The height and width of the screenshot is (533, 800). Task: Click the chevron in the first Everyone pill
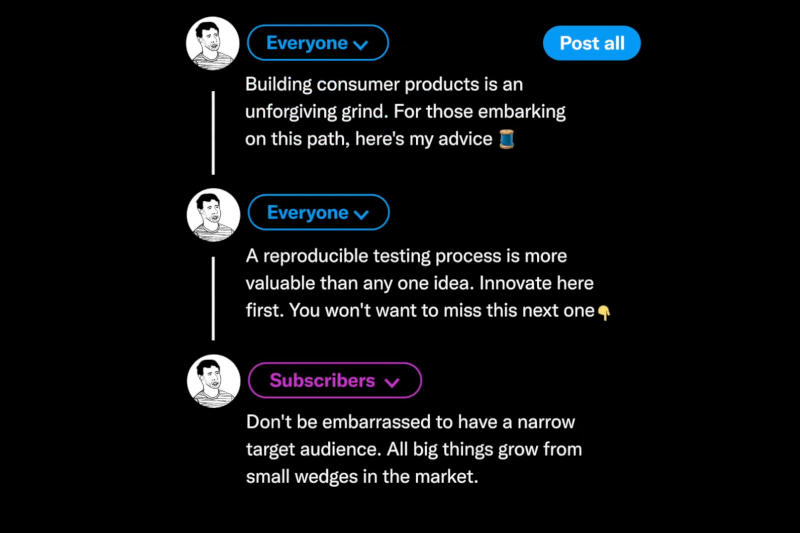361,45
